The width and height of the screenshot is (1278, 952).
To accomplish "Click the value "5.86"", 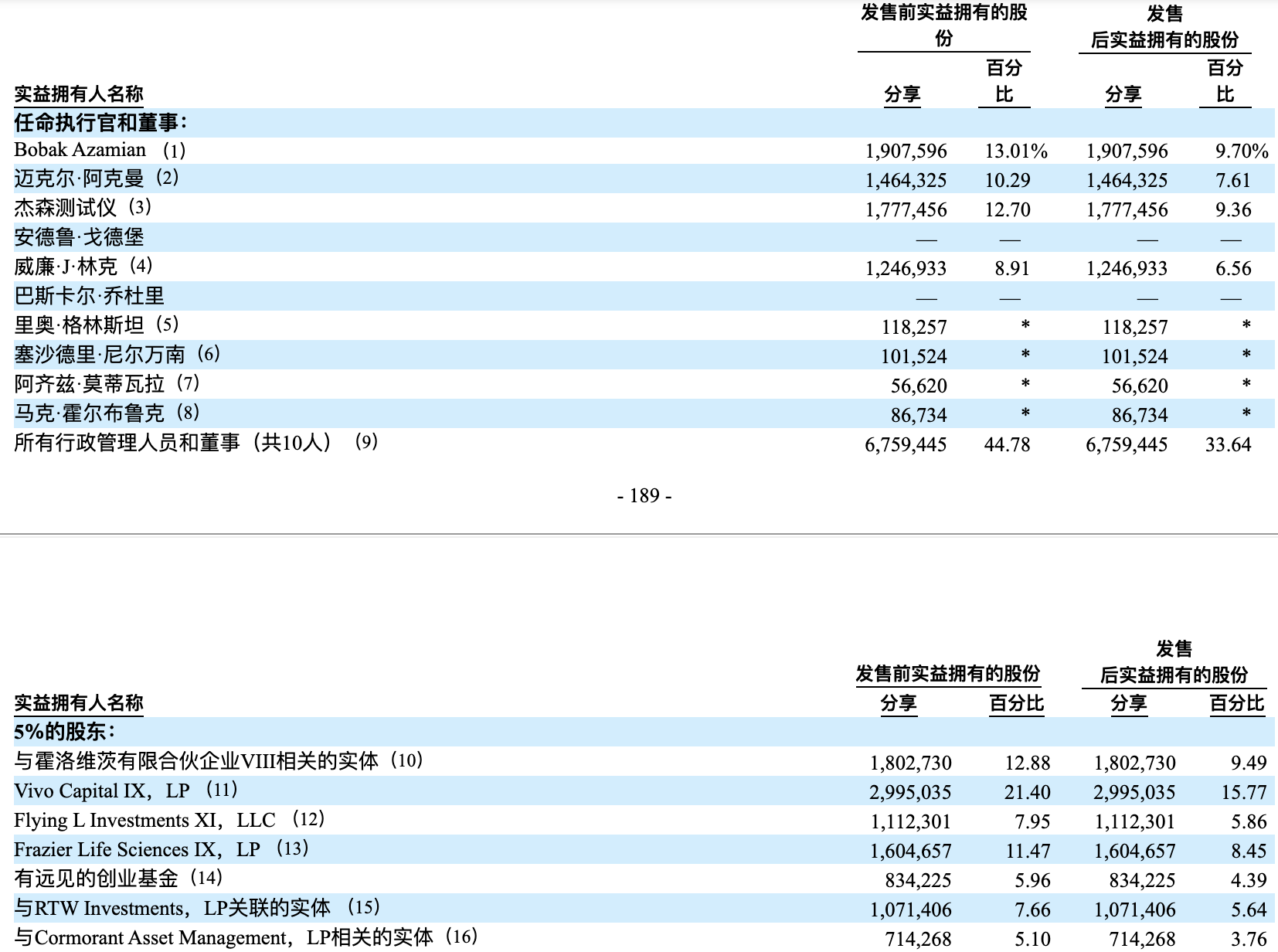I will point(1249,822).
